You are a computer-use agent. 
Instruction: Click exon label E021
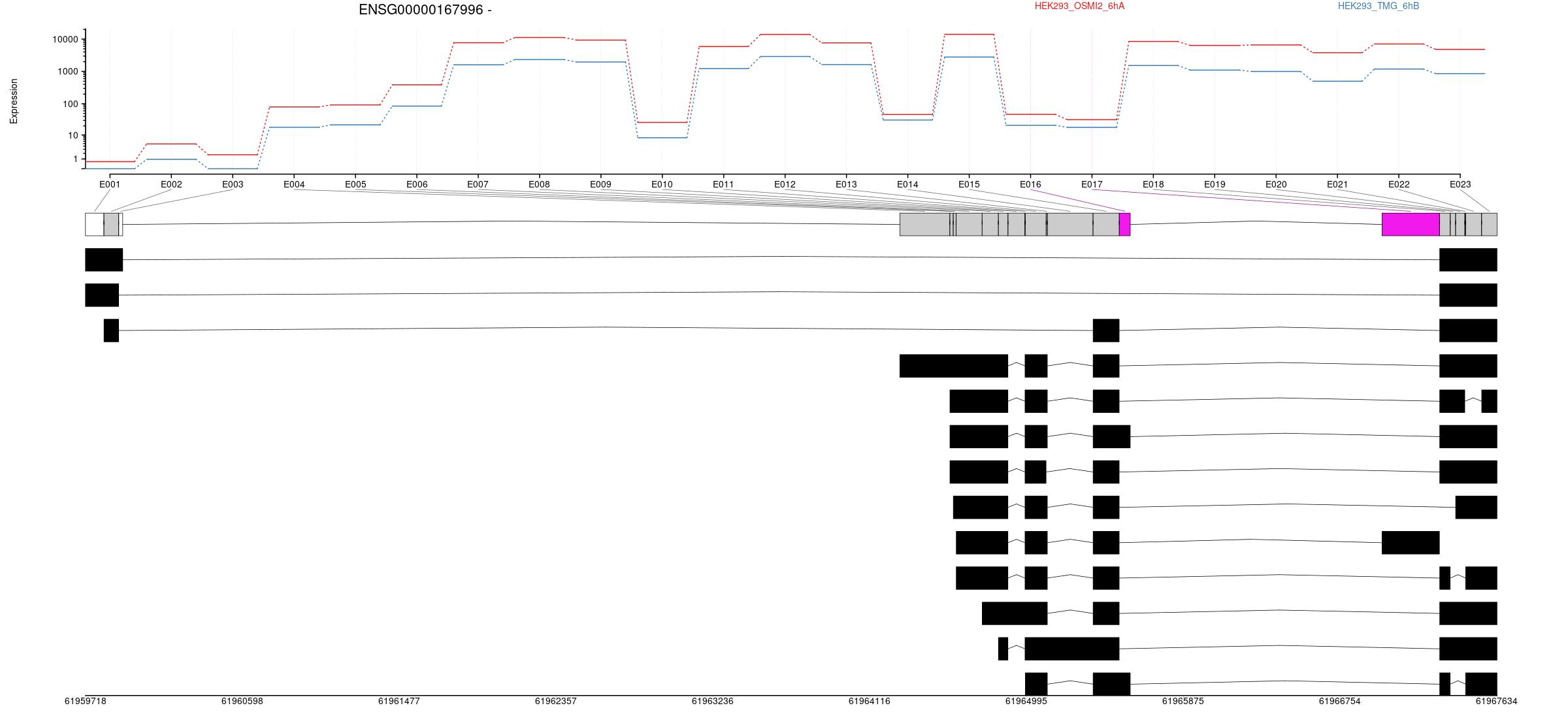click(x=1337, y=184)
